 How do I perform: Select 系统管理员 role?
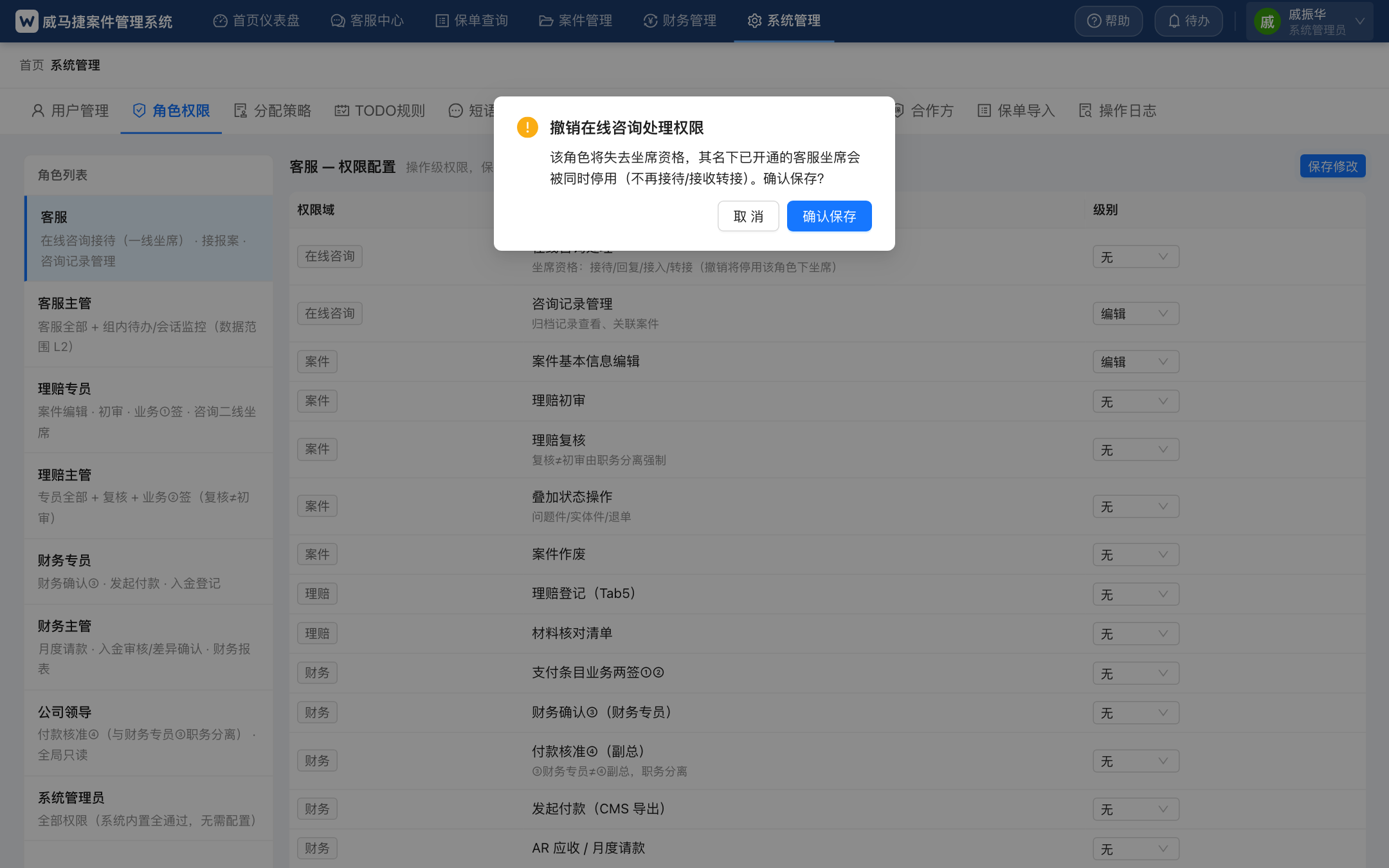point(149,808)
